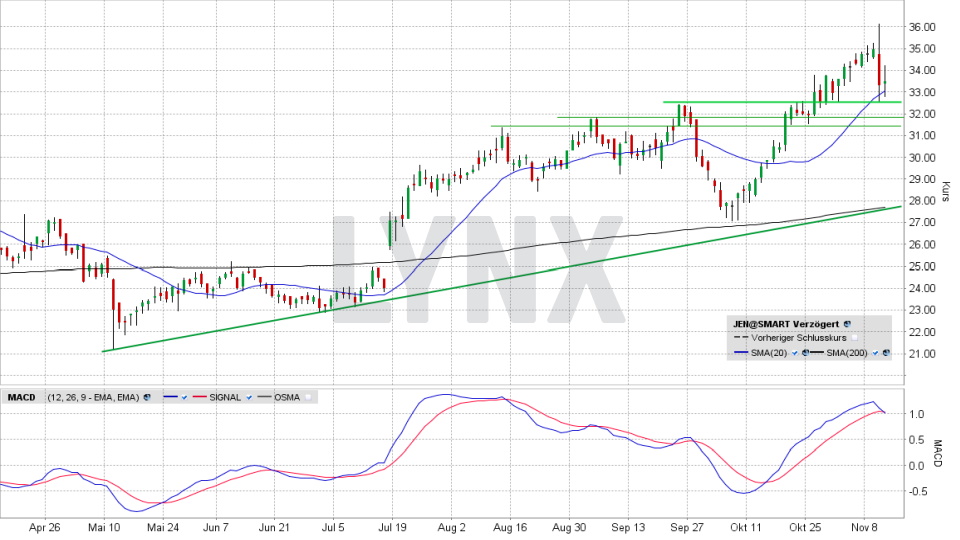This screenshot has width=960, height=540.
Task: Click the MACD parameters settings icon
Action: 146,397
